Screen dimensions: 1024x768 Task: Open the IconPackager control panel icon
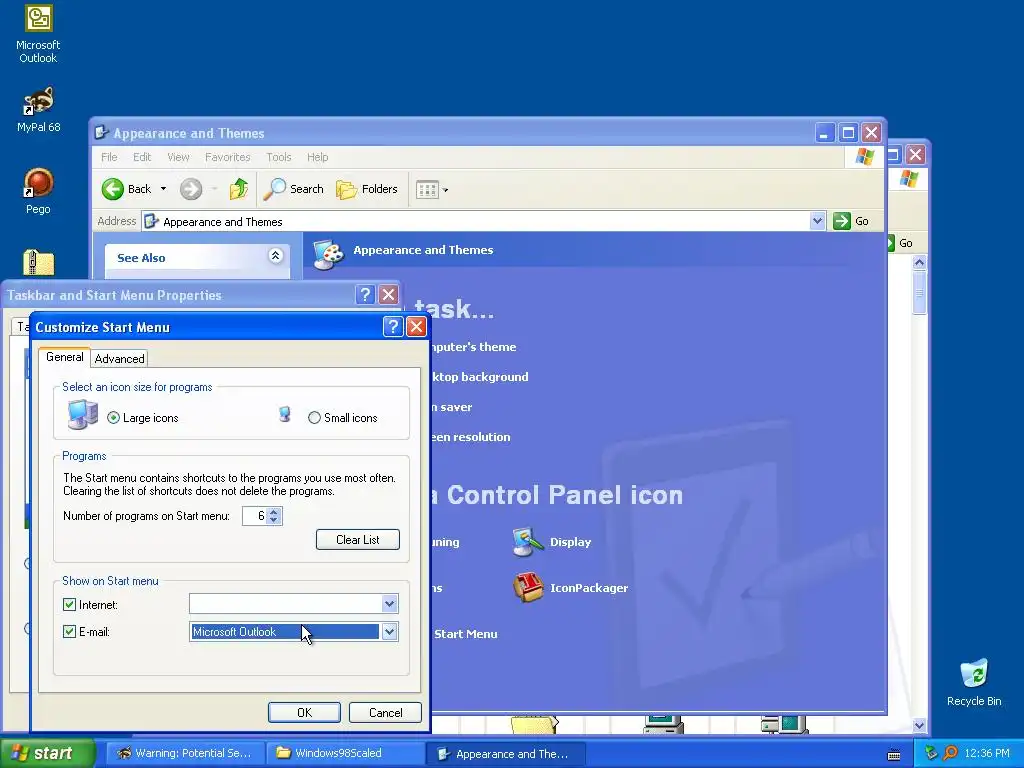point(528,587)
